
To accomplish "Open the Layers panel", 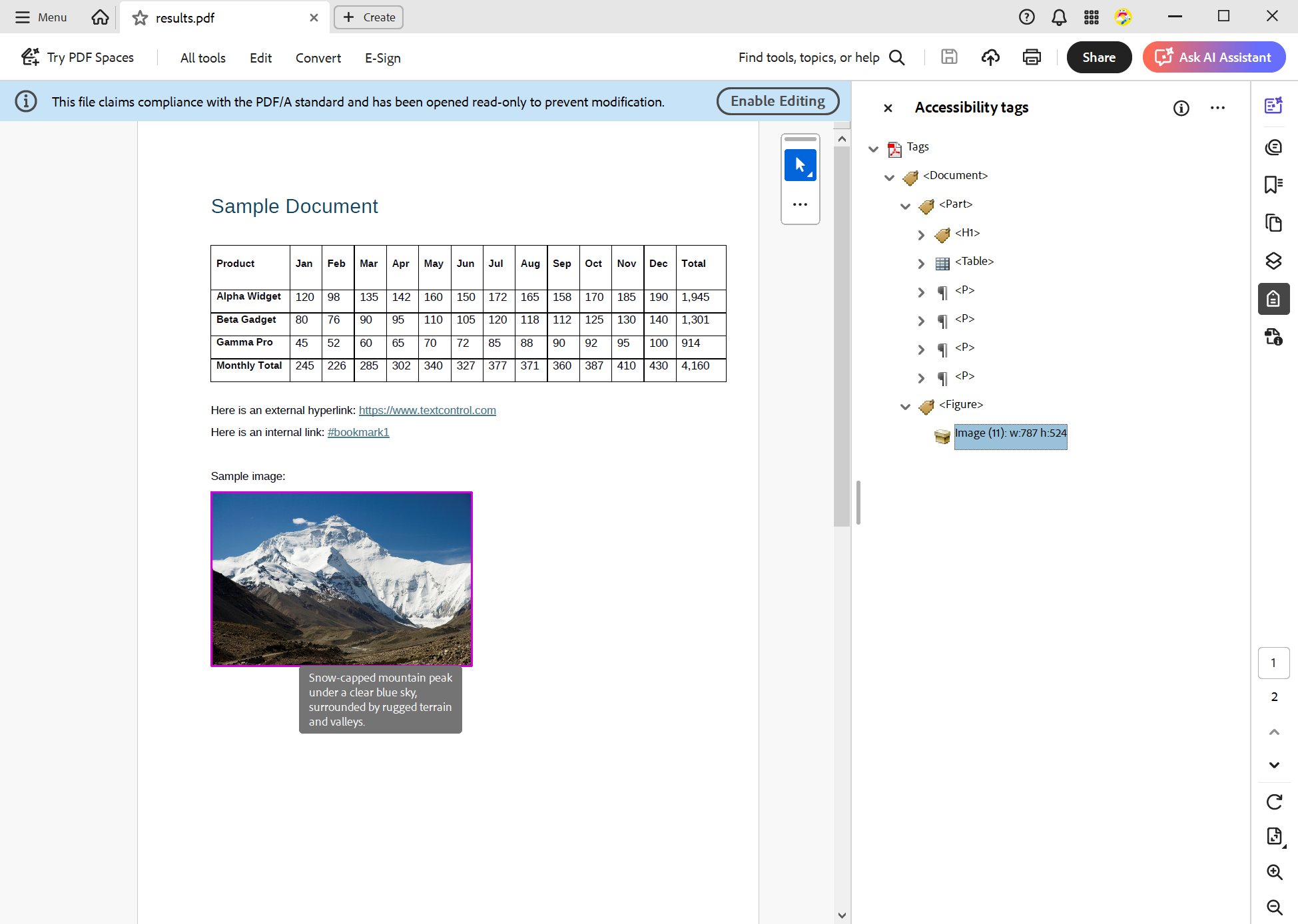I will pos(1273,261).
